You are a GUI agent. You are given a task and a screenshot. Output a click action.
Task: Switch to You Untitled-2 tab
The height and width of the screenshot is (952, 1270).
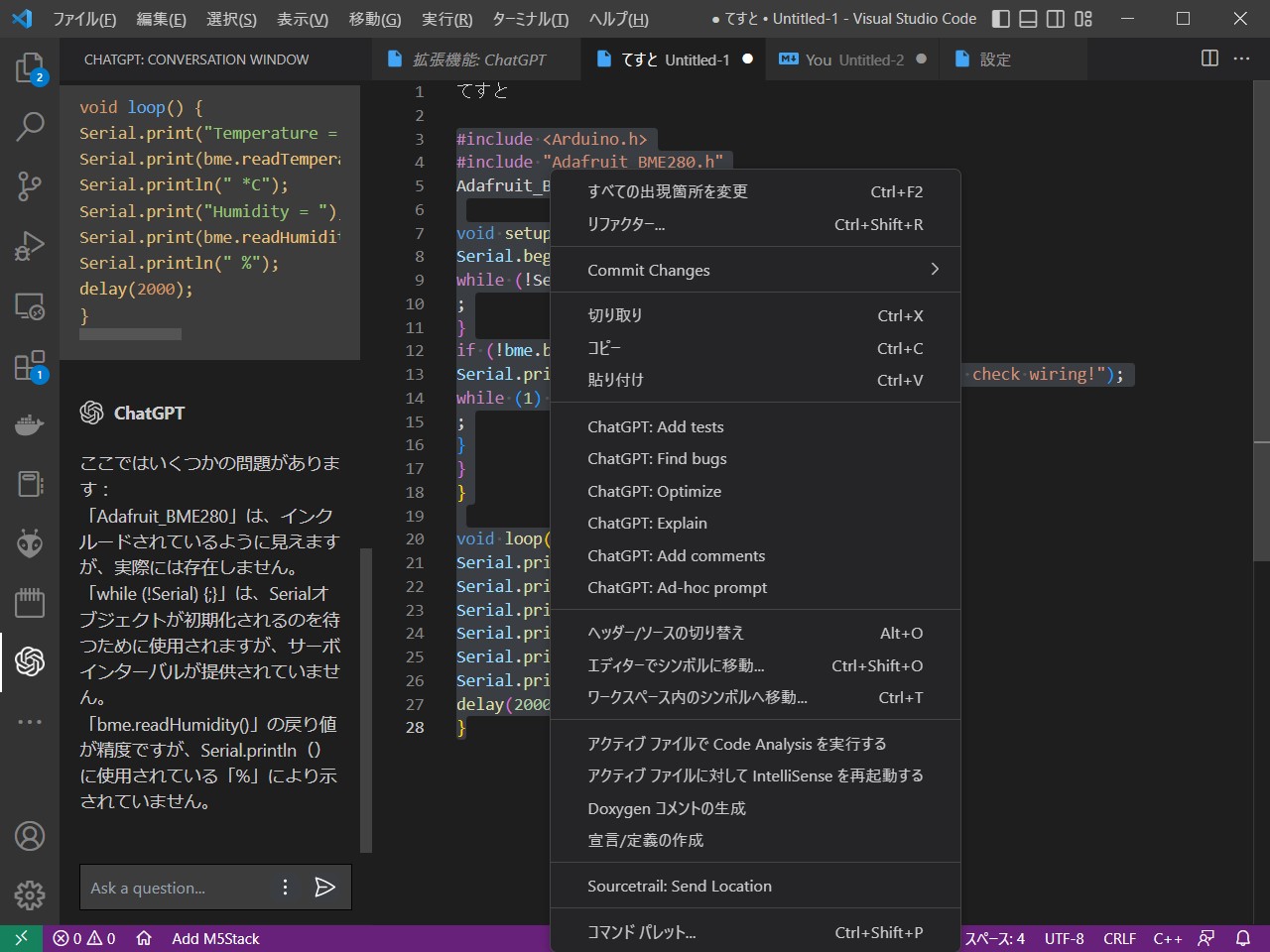852,59
